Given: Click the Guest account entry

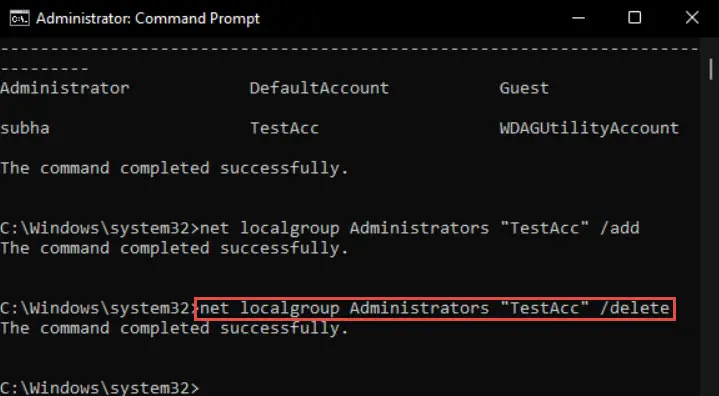Looking at the screenshot, I should pos(524,88).
